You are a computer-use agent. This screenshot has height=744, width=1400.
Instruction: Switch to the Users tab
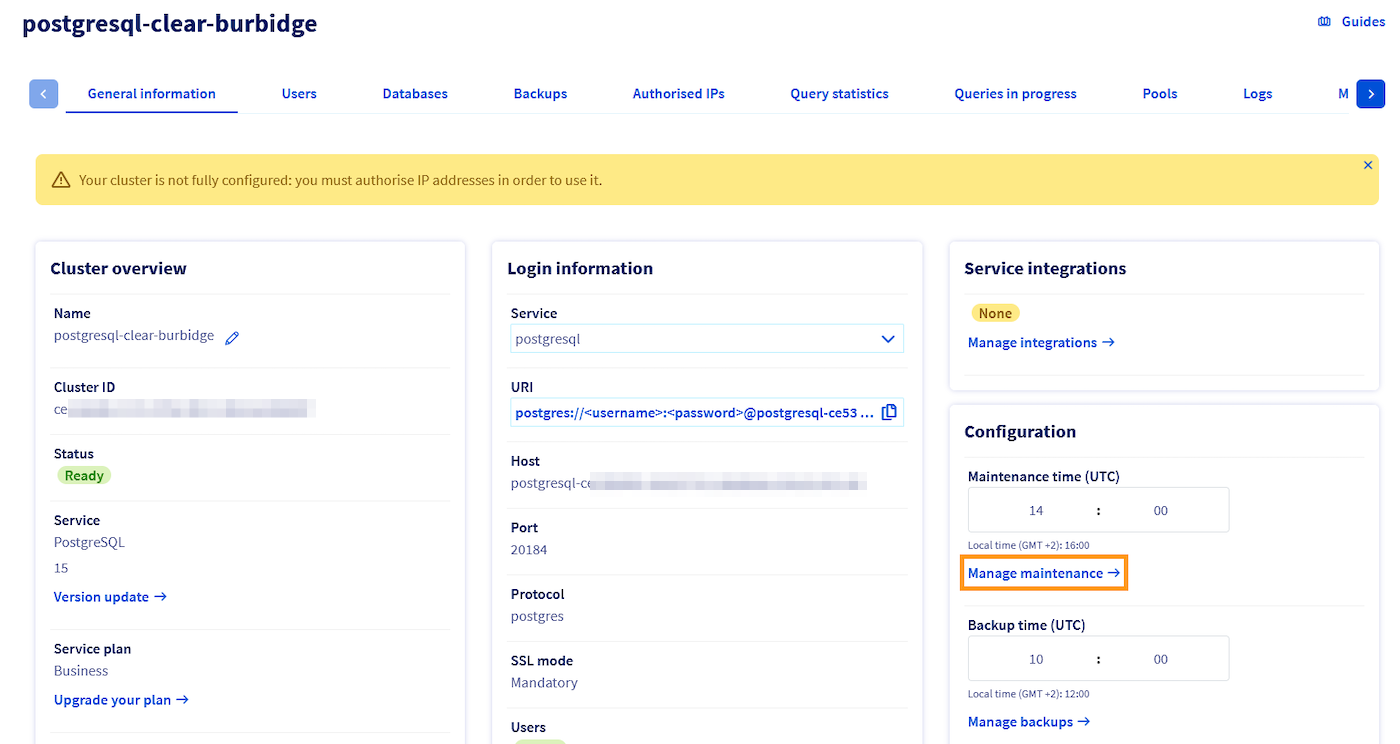[299, 94]
